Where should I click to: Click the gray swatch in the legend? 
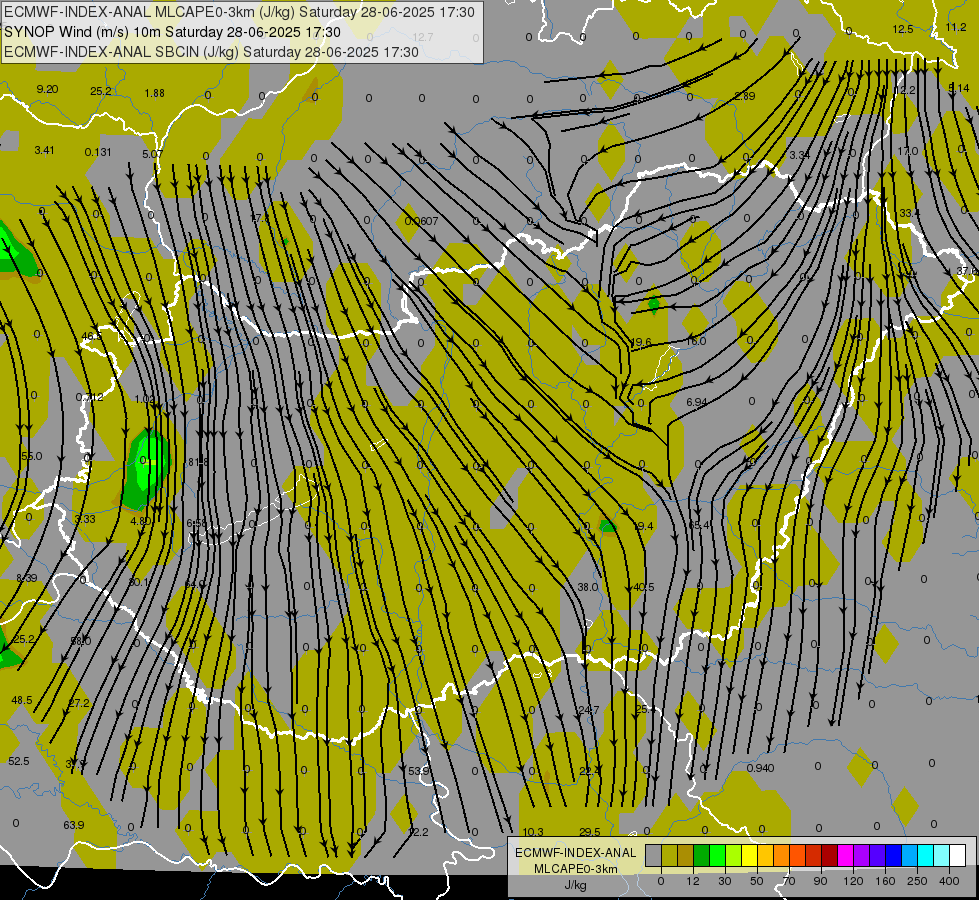tap(653, 856)
